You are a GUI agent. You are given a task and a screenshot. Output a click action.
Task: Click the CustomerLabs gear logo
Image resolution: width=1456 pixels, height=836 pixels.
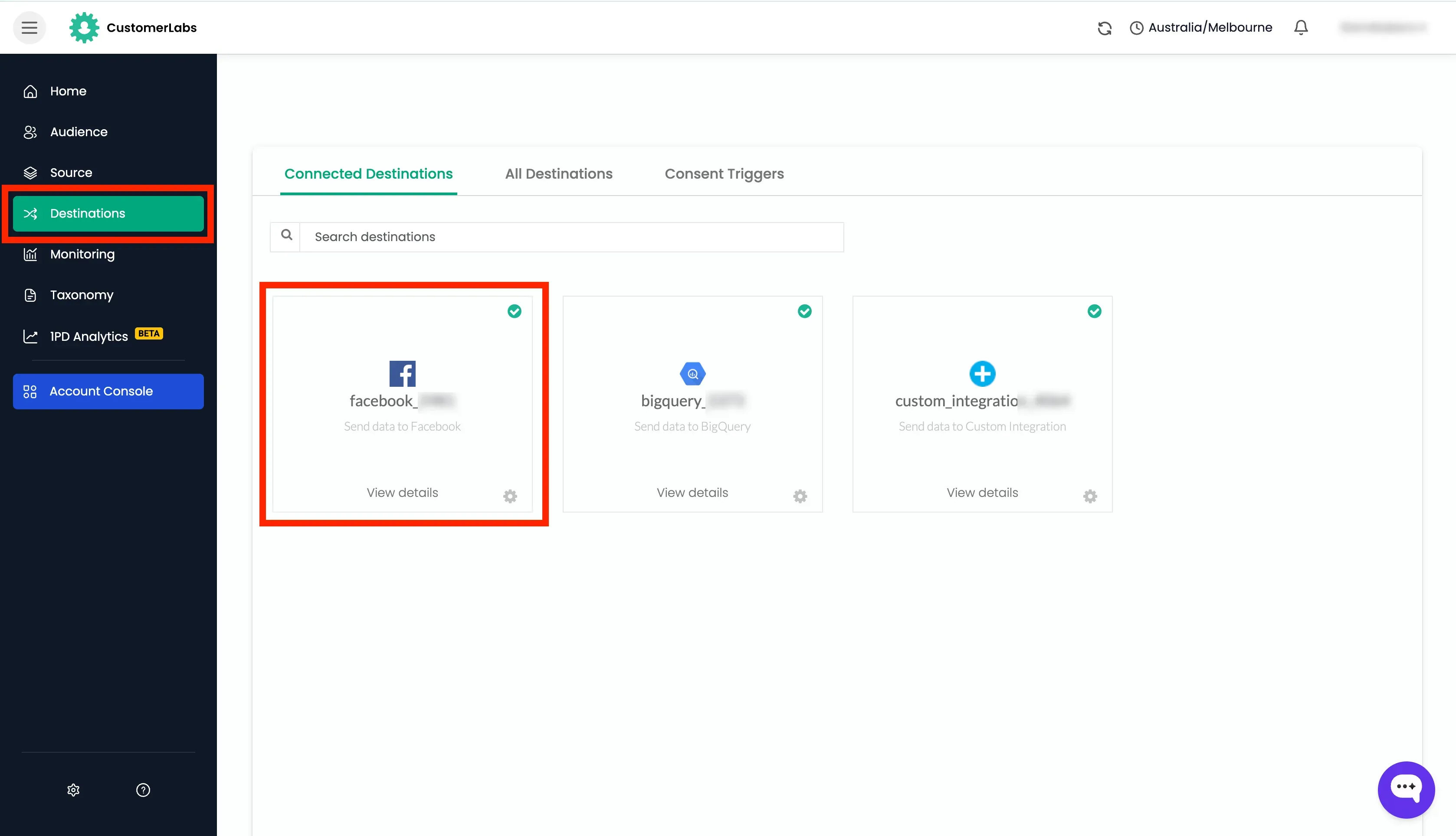(x=84, y=28)
